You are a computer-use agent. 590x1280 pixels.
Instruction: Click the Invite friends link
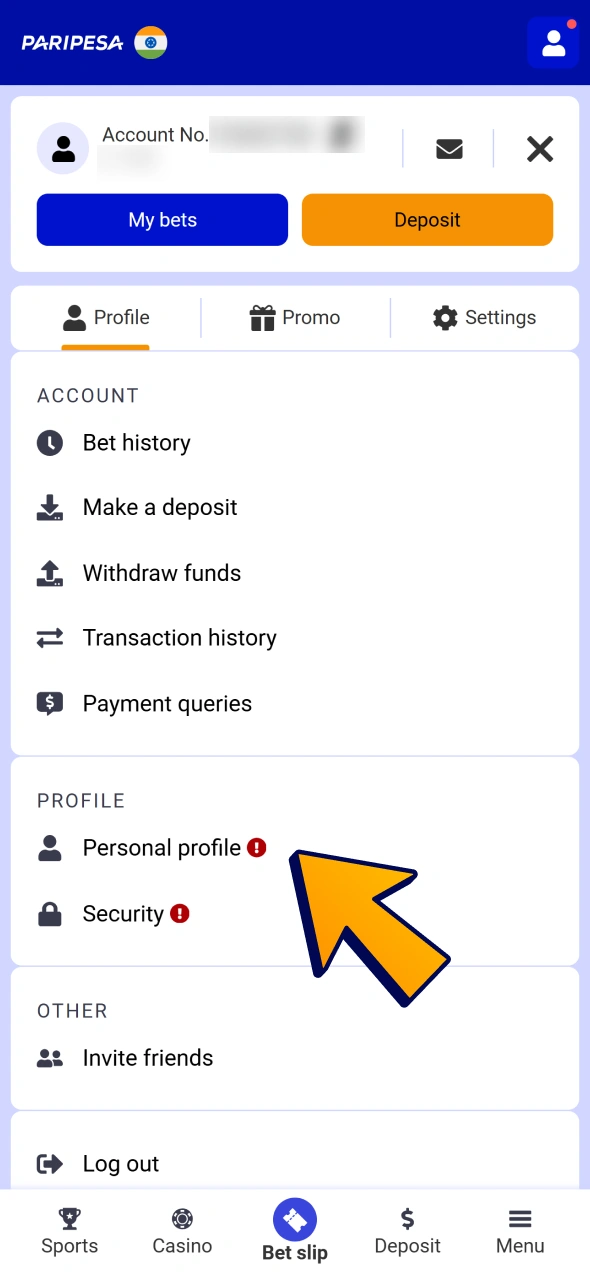point(147,1058)
